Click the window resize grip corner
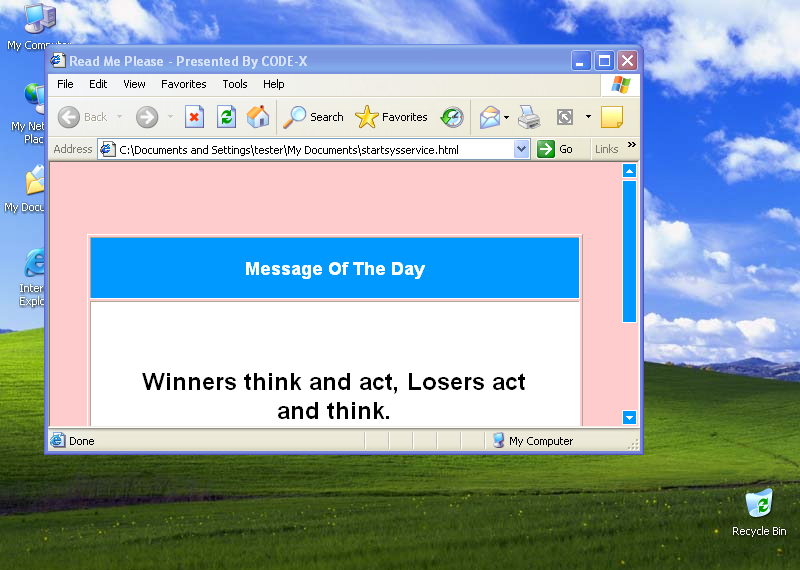Image resolution: width=800 pixels, height=570 pixels. tap(633, 445)
